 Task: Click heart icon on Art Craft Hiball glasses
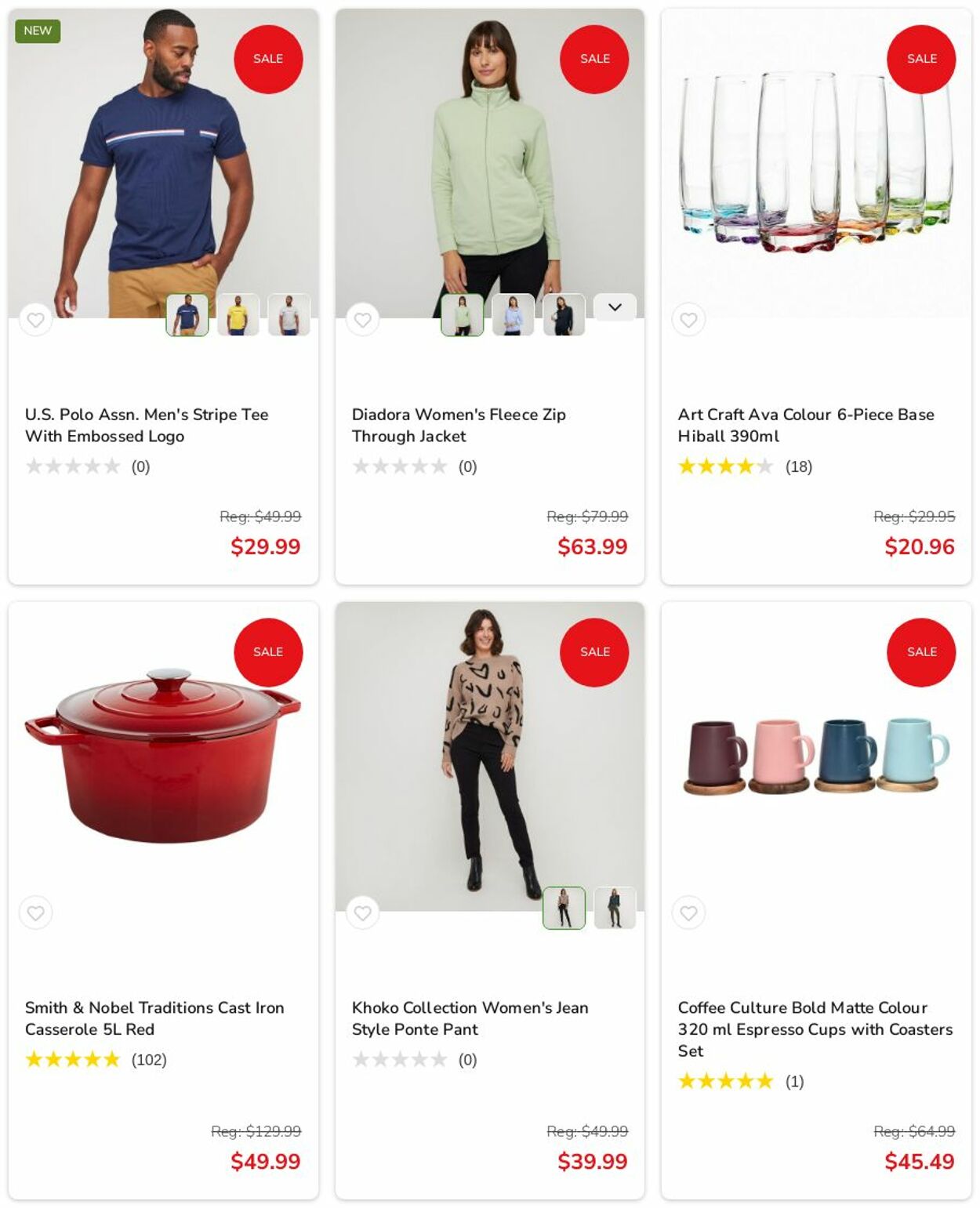[688, 320]
